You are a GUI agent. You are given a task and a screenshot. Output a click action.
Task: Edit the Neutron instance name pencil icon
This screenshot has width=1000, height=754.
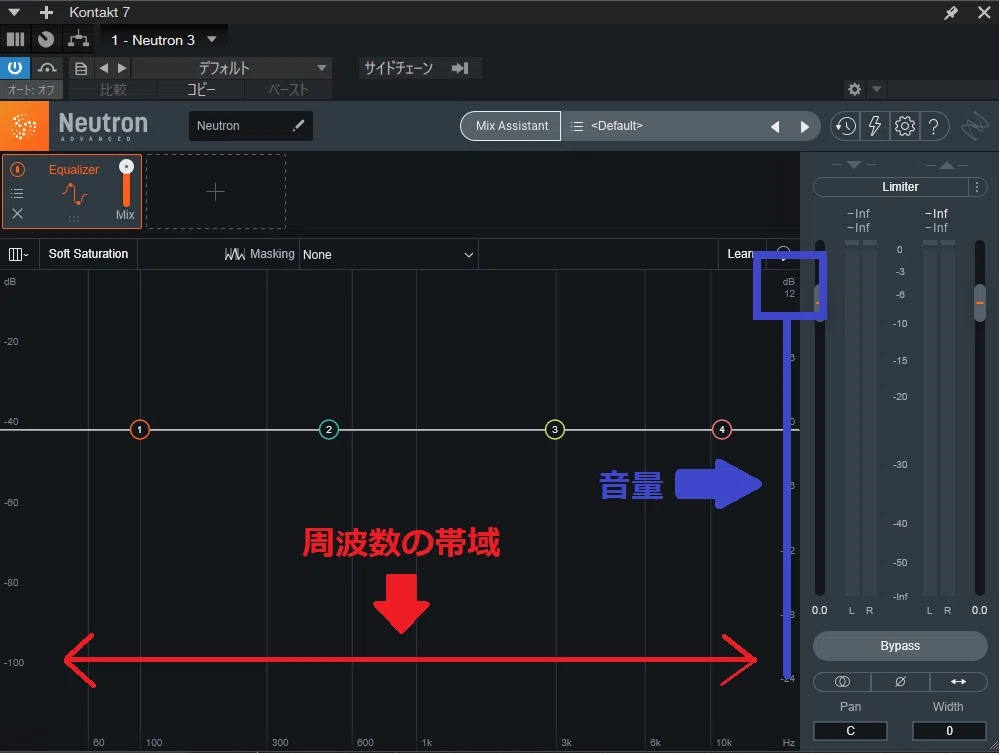[298, 126]
